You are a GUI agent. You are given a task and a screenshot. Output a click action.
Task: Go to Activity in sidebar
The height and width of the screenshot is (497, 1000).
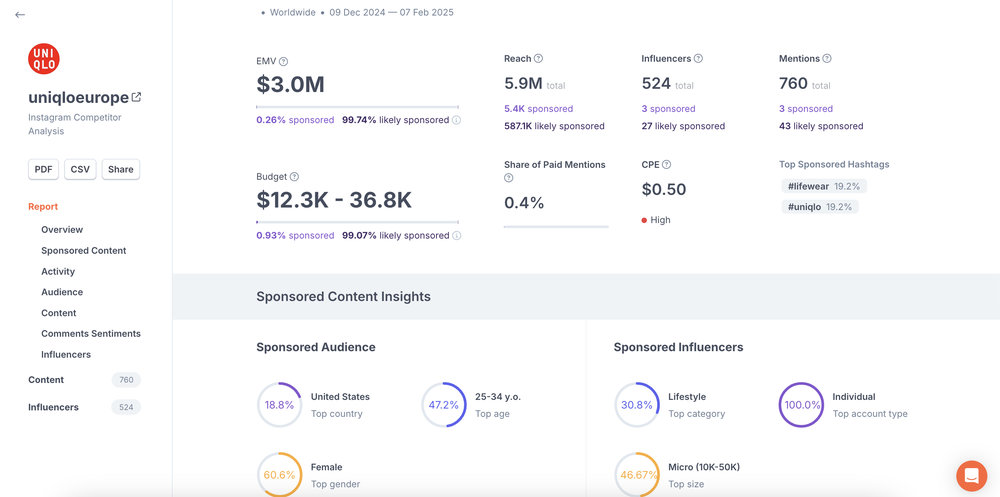point(58,271)
